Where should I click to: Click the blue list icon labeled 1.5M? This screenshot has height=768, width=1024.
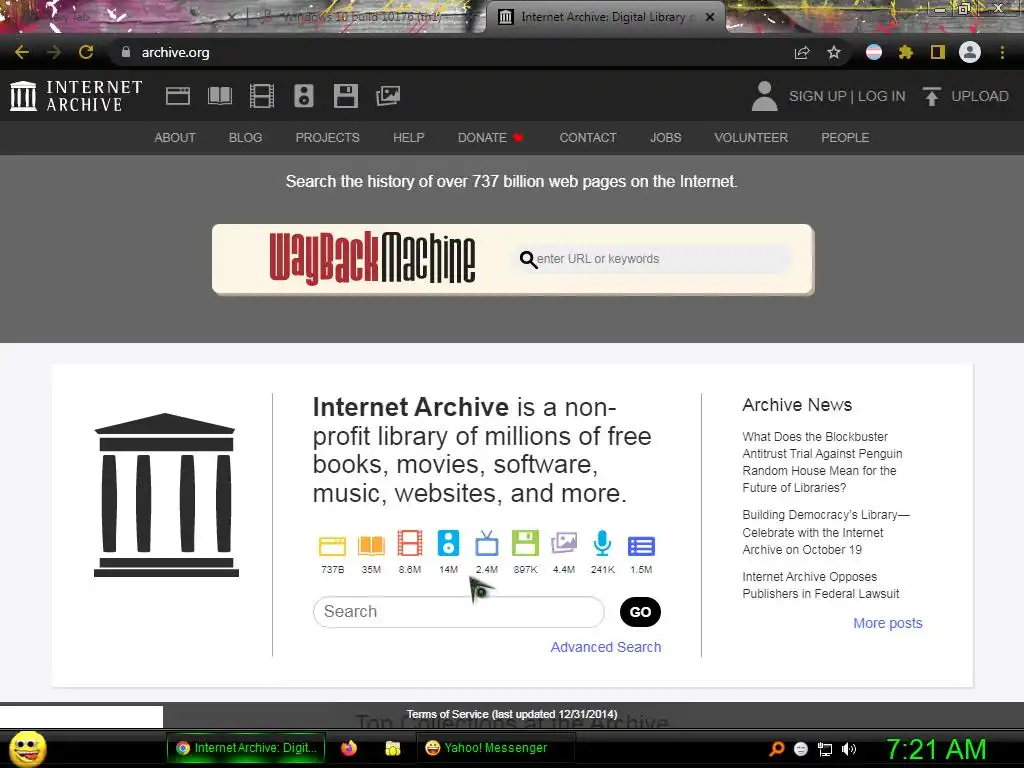[x=641, y=546]
